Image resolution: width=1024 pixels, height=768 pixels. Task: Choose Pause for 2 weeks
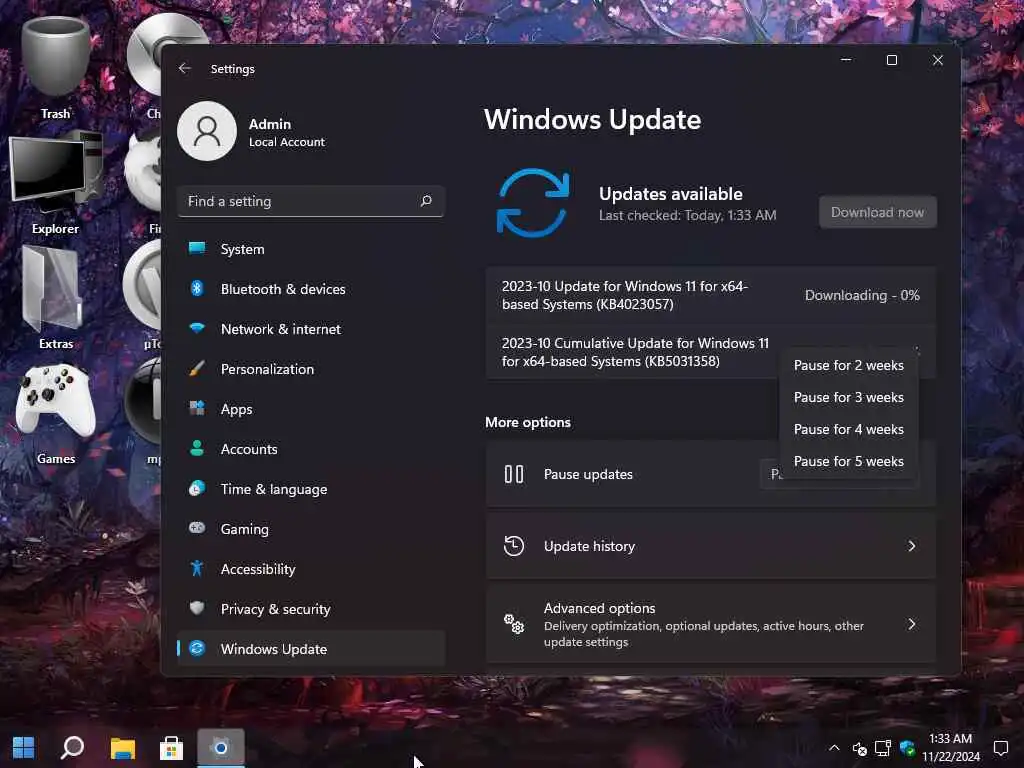(x=848, y=366)
